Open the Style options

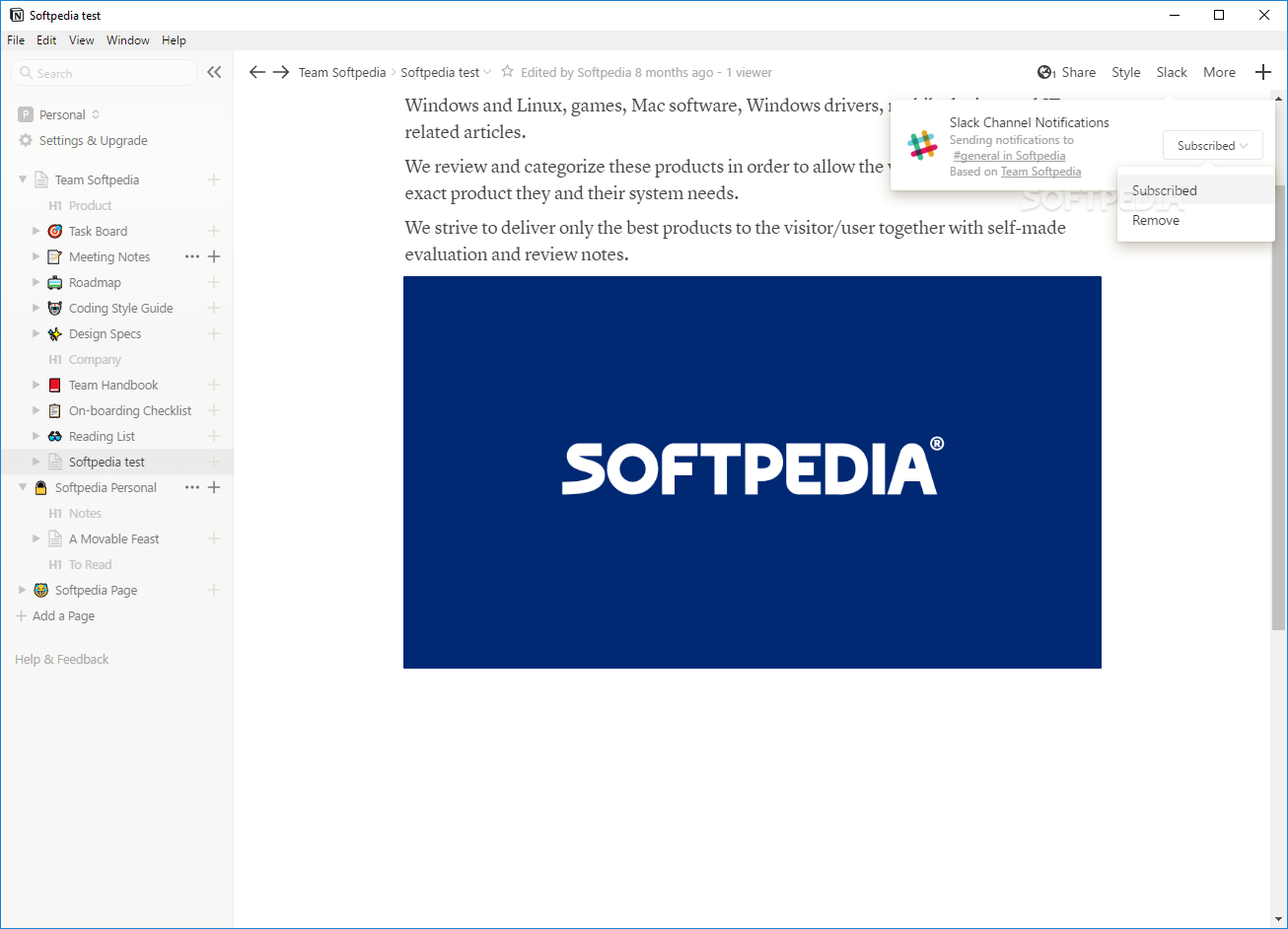tap(1126, 72)
